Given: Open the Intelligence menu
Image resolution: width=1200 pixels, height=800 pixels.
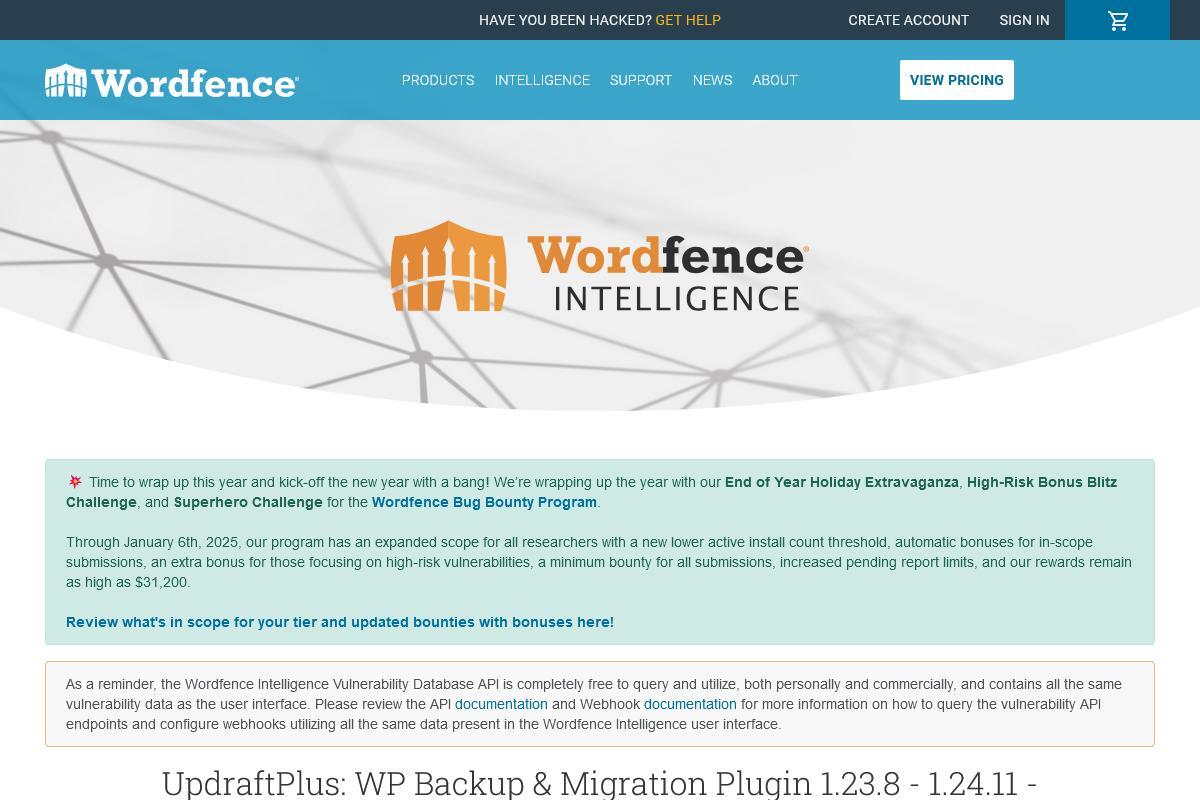Looking at the screenshot, I should (x=542, y=80).
